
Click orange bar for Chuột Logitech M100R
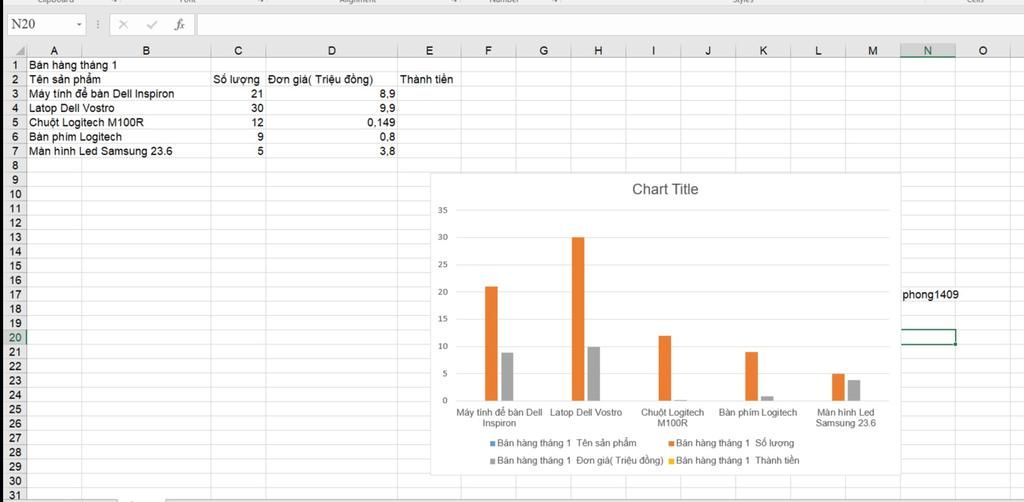click(665, 368)
